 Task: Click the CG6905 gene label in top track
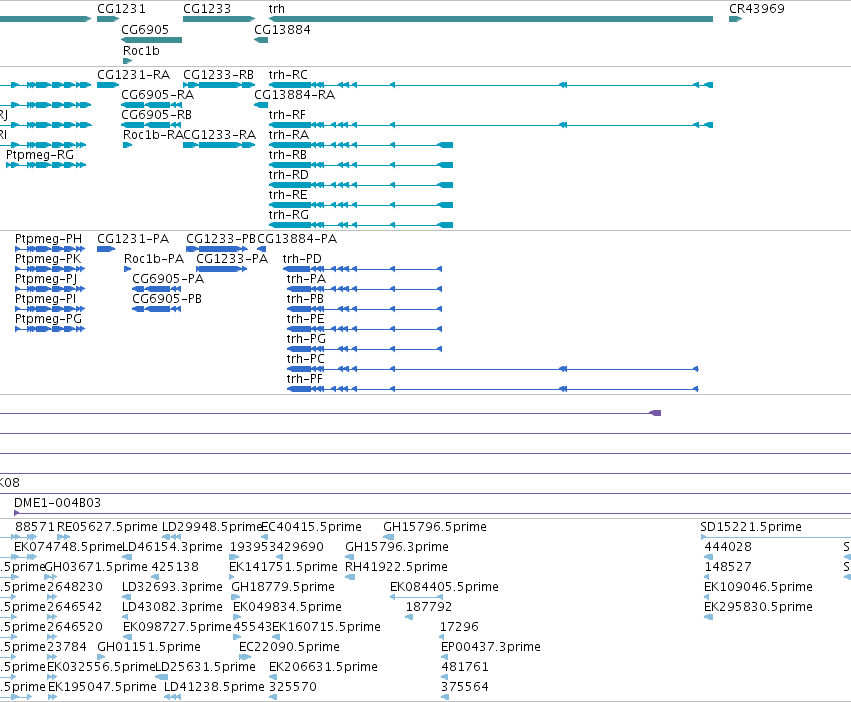coord(145,29)
